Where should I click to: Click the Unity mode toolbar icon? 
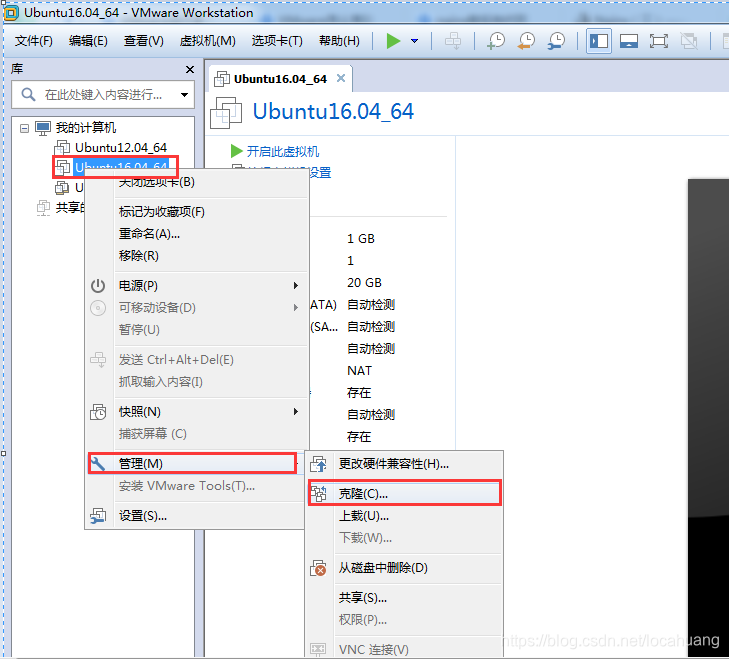coord(689,41)
